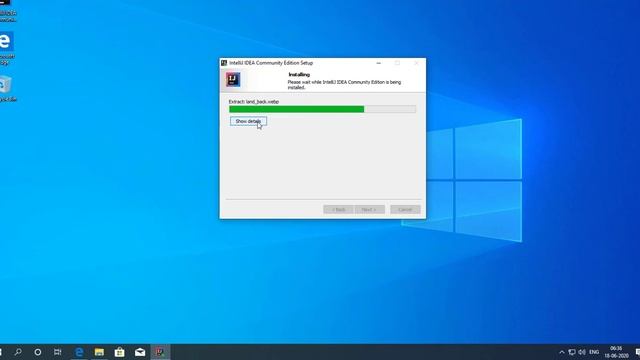The image size is (640, 360).
Task: Launch Edge from the taskbar
Action: tap(79, 352)
